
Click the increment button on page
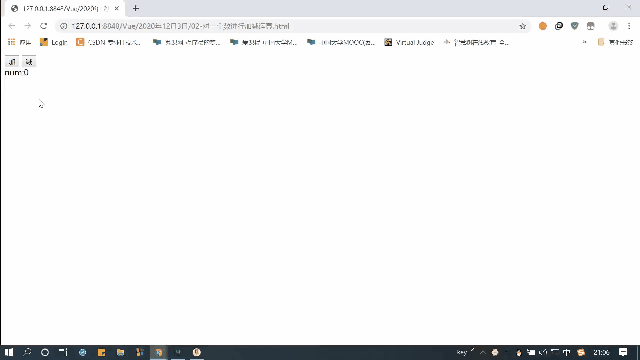[x=12, y=62]
